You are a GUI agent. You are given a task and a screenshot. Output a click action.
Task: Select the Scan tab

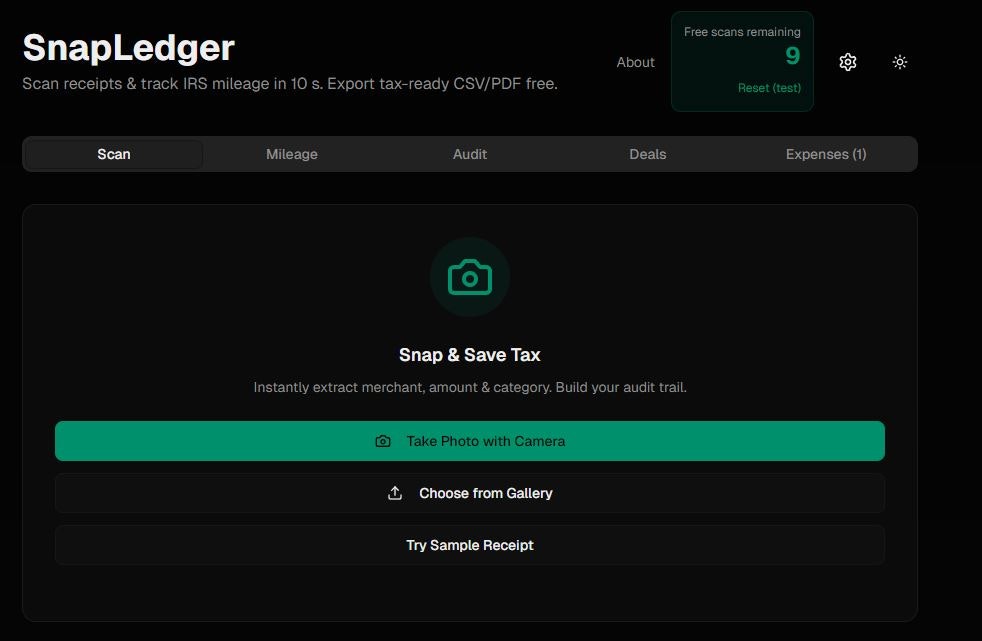pos(113,154)
